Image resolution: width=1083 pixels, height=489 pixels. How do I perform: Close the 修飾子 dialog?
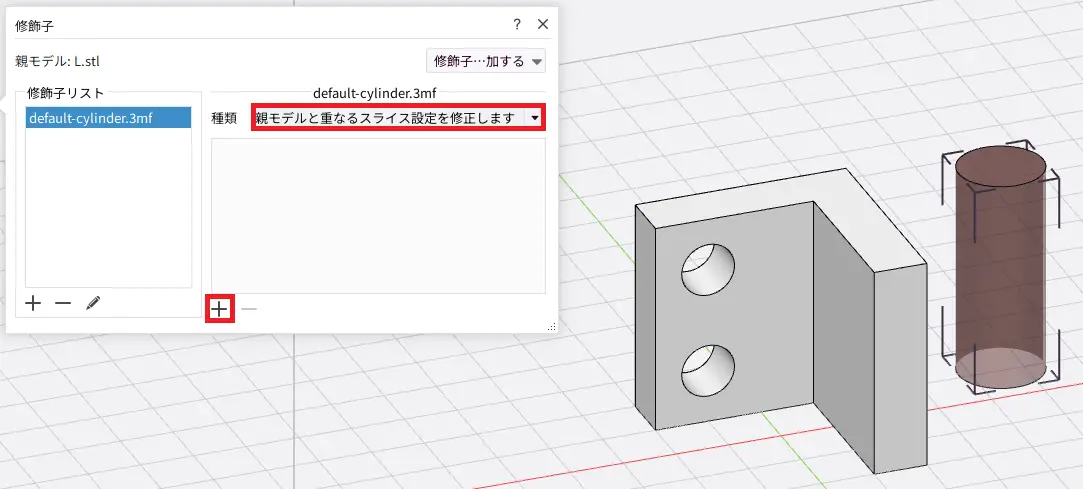coord(543,24)
